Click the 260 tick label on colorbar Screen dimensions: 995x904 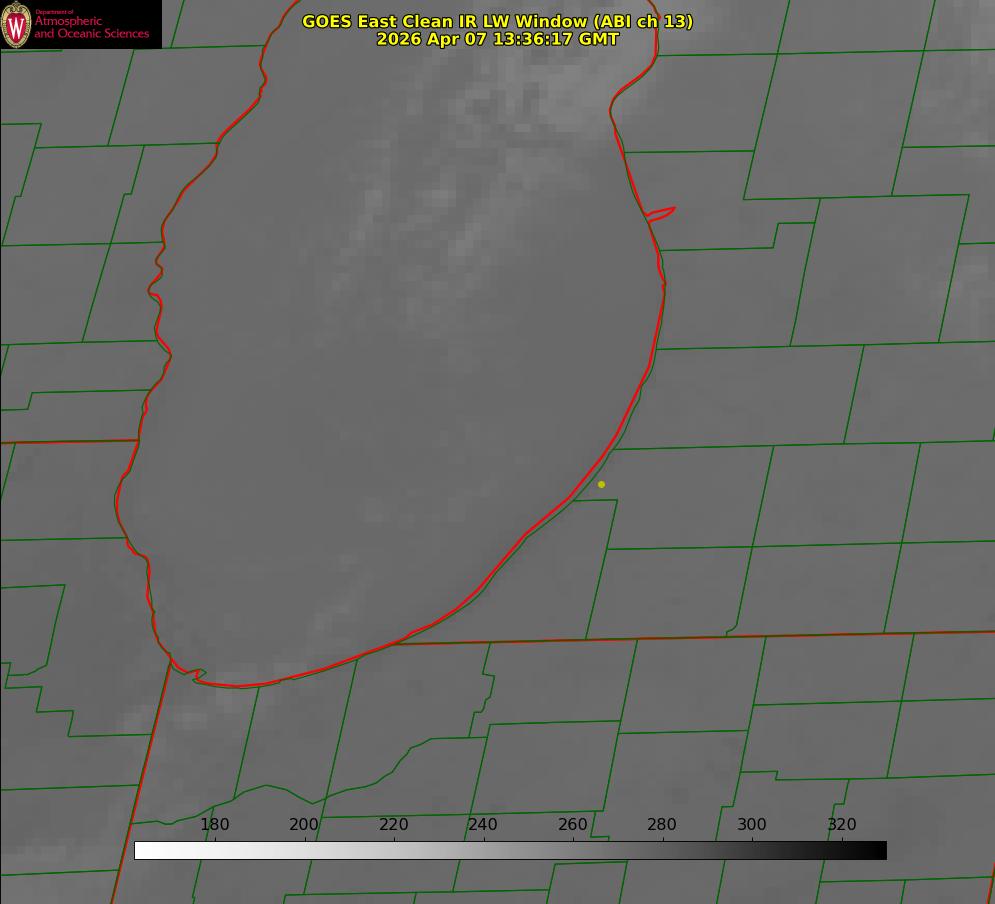[x=572, y=824]
